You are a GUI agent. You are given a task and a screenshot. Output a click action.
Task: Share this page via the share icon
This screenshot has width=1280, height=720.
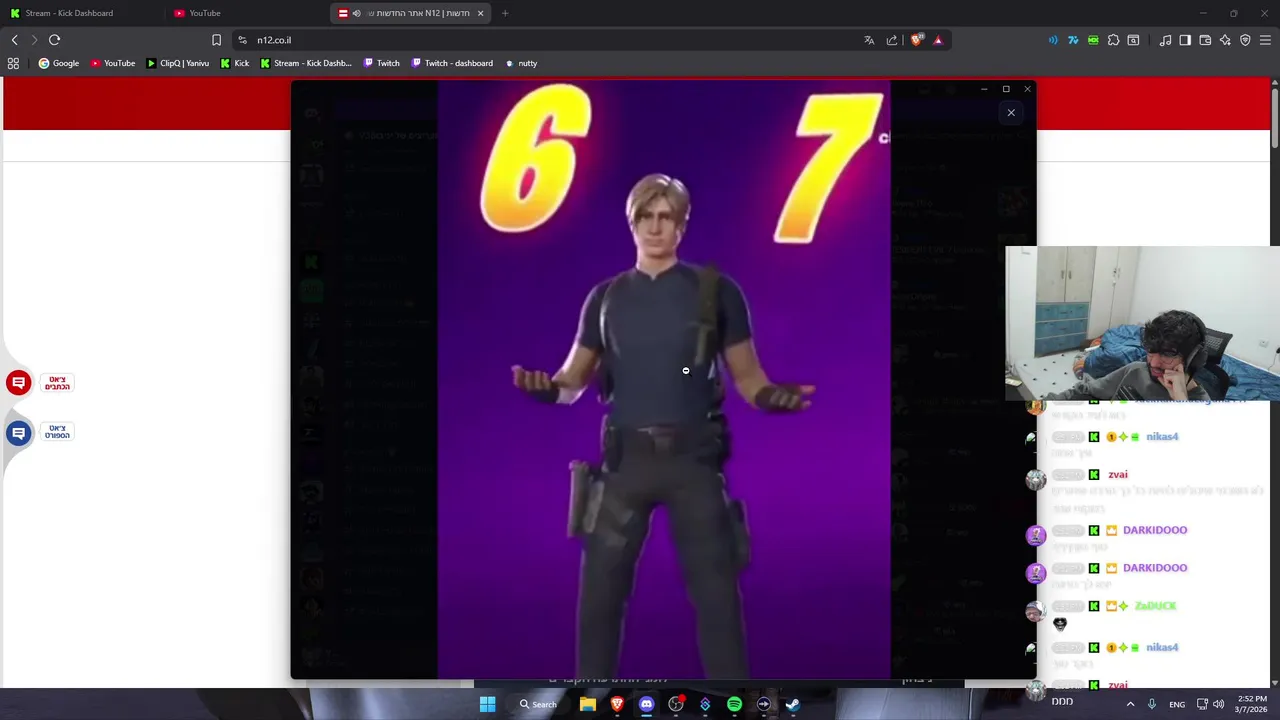(x=892, y=40)
